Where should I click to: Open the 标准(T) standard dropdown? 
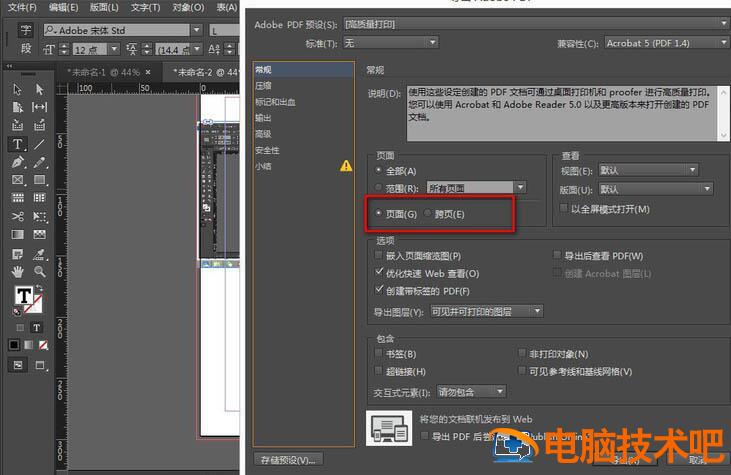click(x=391, y=43)
